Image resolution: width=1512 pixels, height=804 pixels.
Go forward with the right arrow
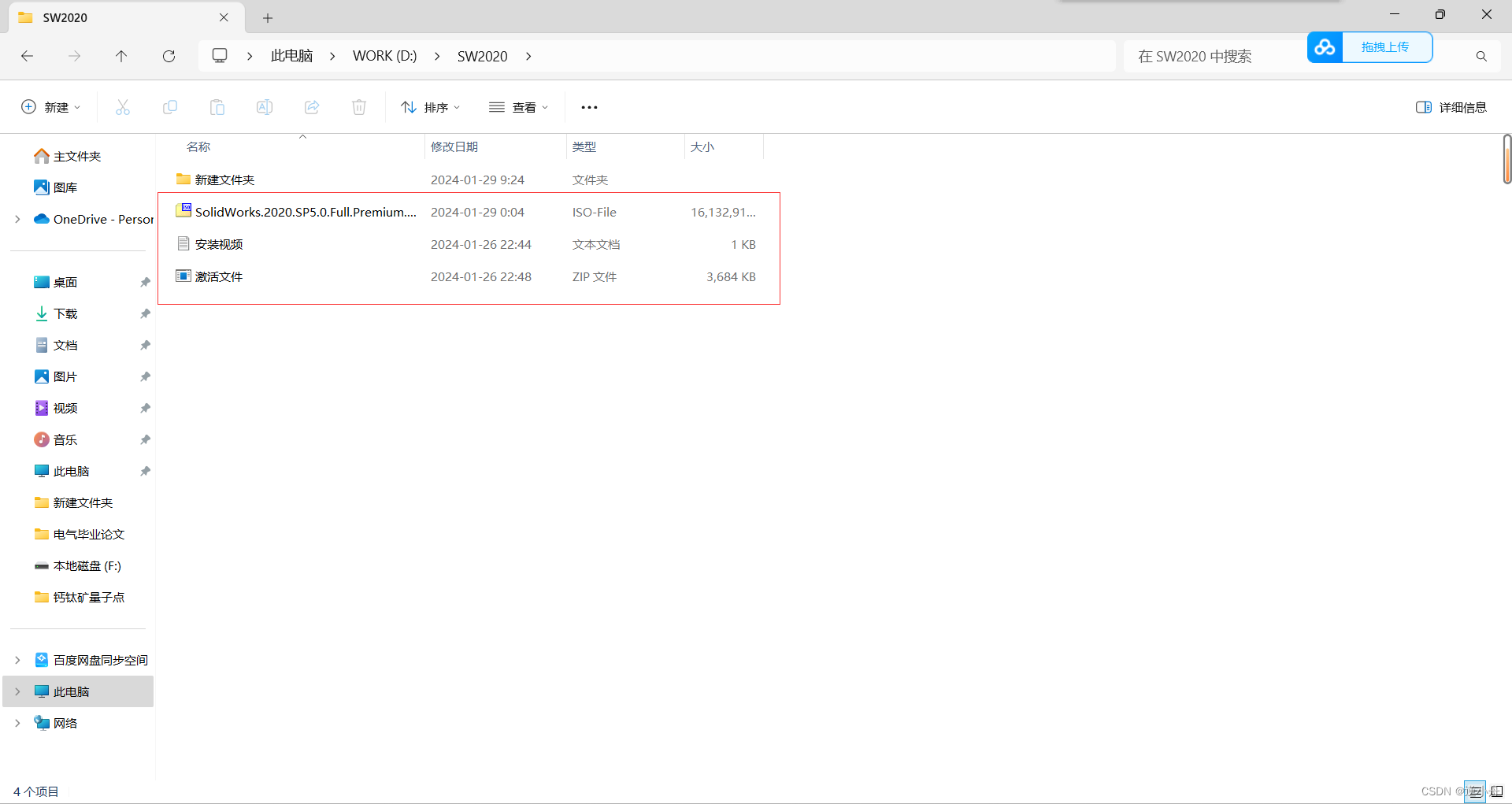(74, 56)
